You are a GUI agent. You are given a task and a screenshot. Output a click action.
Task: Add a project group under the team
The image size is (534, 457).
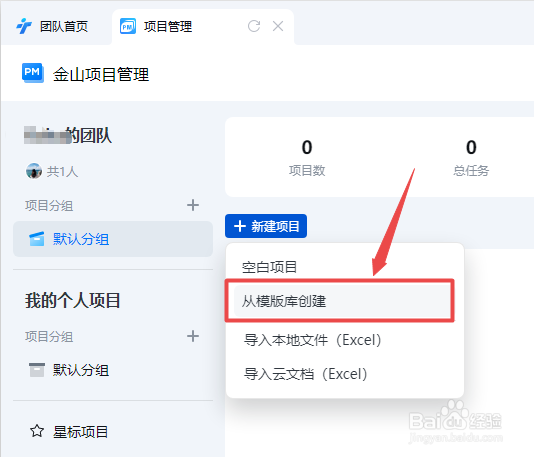tap(193, 205)
